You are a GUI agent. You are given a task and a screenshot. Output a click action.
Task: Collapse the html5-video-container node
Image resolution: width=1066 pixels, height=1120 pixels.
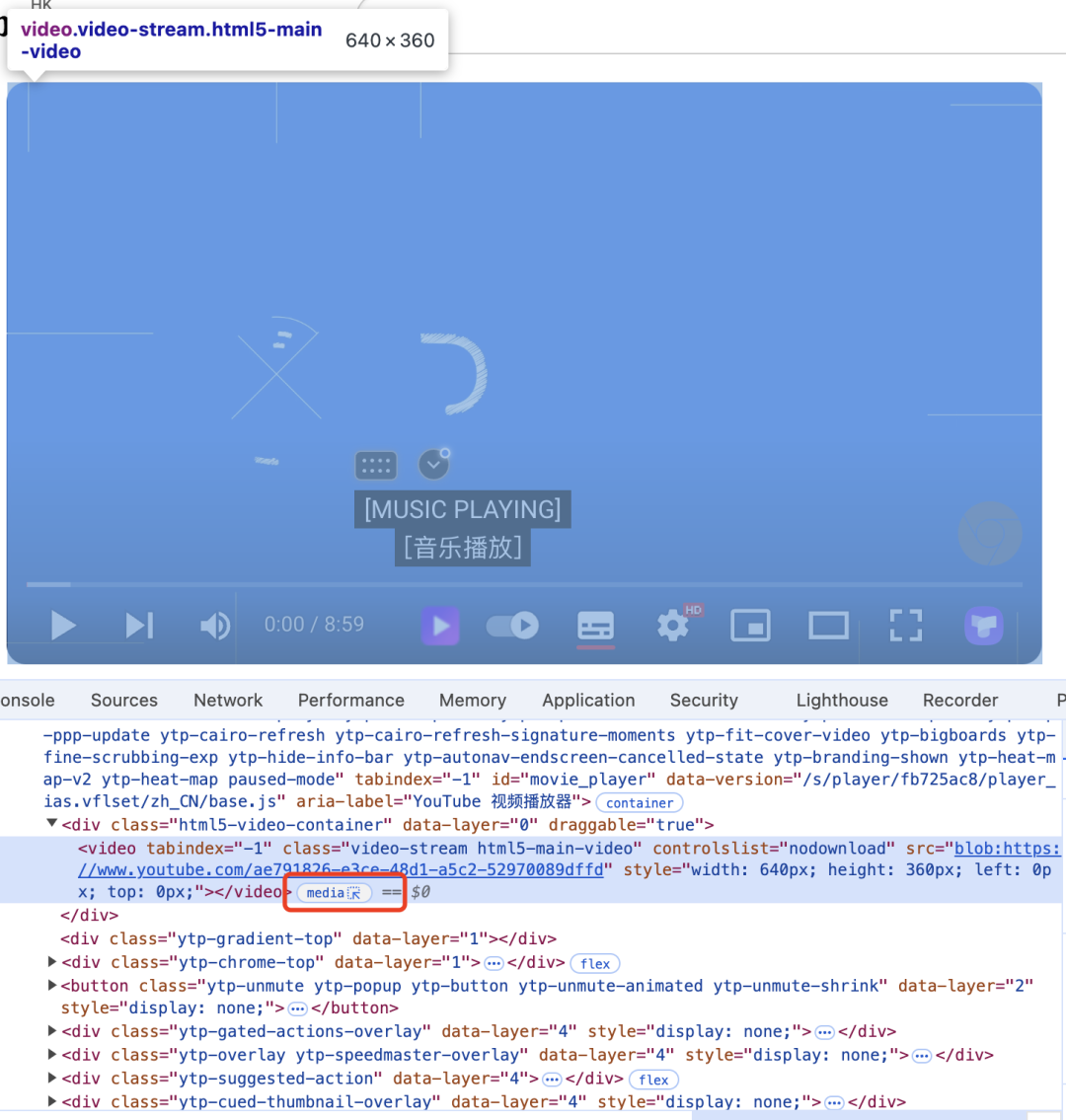click(x=51, y=824)
